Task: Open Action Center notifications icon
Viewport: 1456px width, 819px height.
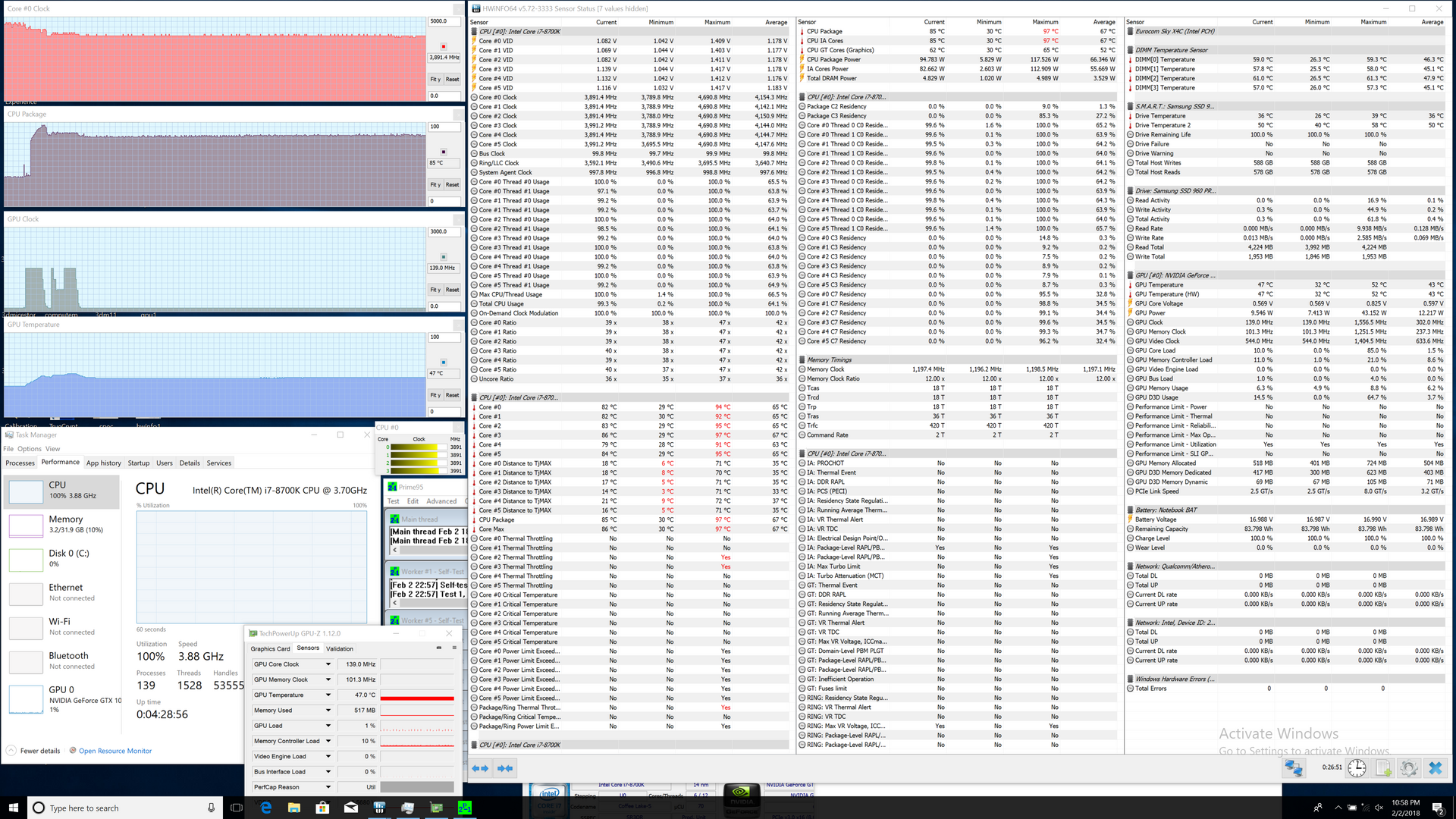Action: point(1438,808)
